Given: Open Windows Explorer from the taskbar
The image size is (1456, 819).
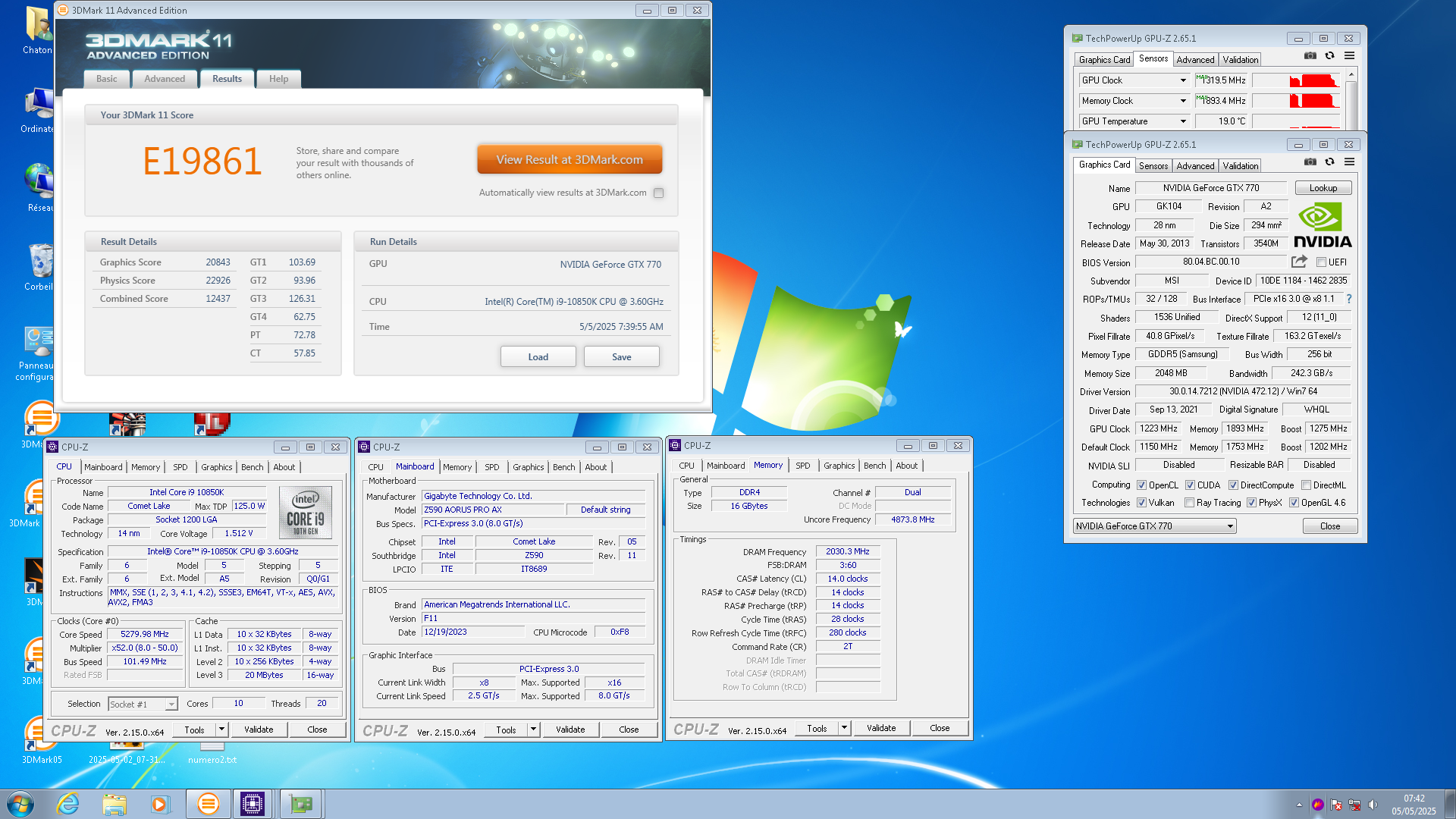Looking at the screenshot, I should click(115, 804).
